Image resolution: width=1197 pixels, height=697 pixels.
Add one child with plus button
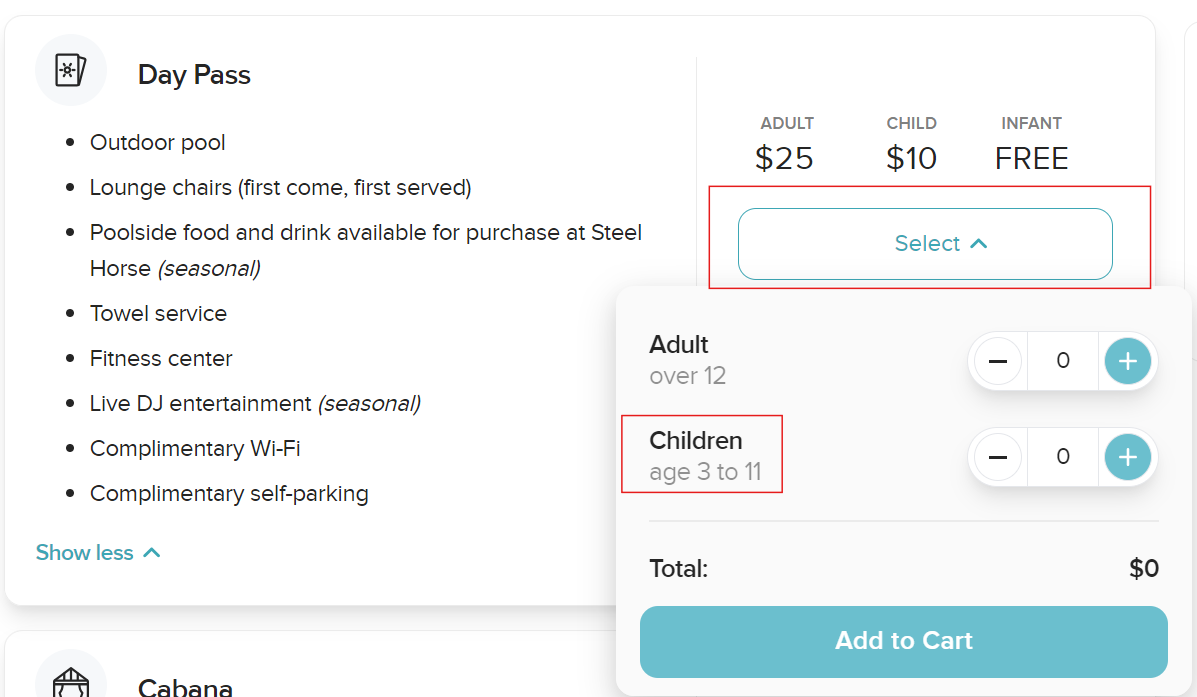pyautogui.click(x=1127, y=457)
